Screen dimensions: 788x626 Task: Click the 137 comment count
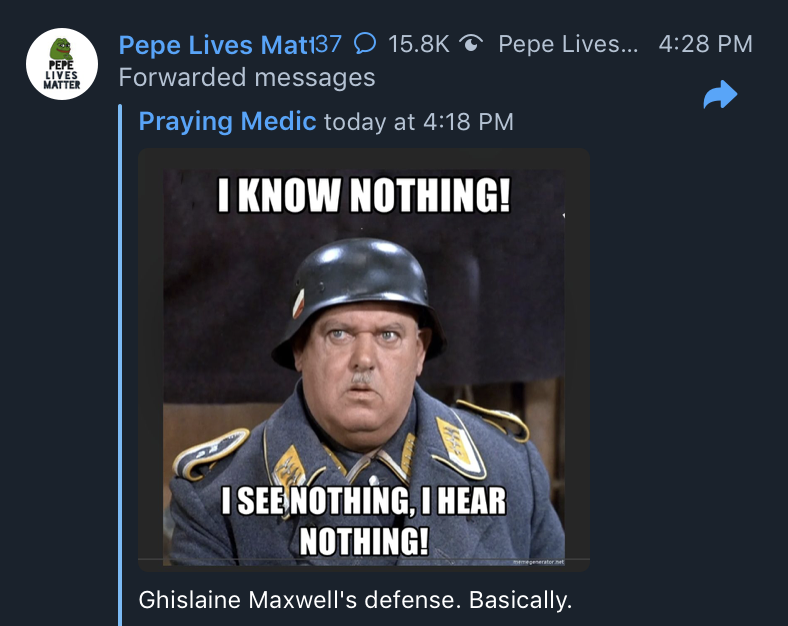click(328, 44)
